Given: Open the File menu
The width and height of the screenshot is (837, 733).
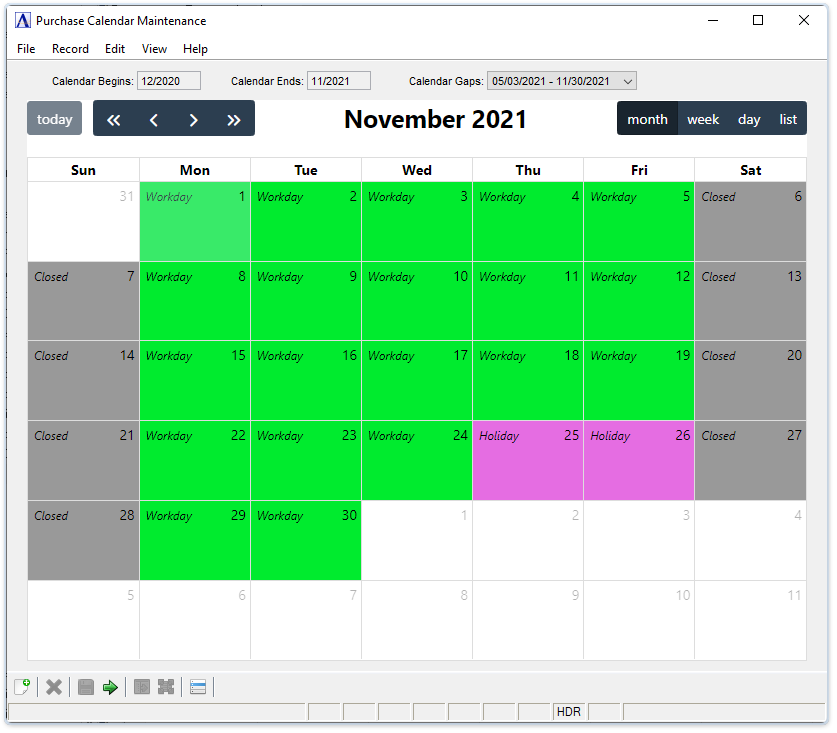Looking at the screenshot, I should [25, 48].
